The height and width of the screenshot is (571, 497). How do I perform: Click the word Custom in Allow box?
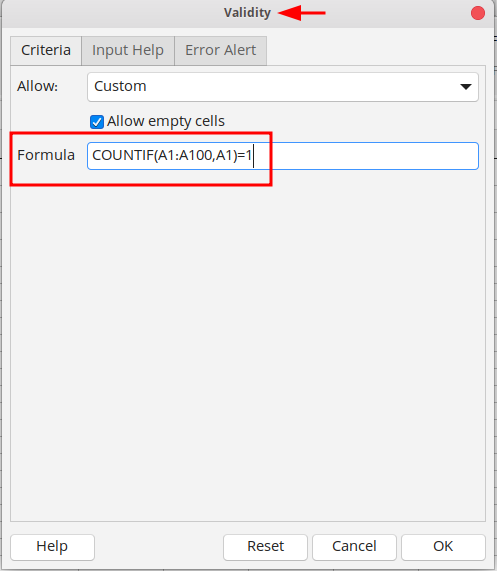(120, 86)
